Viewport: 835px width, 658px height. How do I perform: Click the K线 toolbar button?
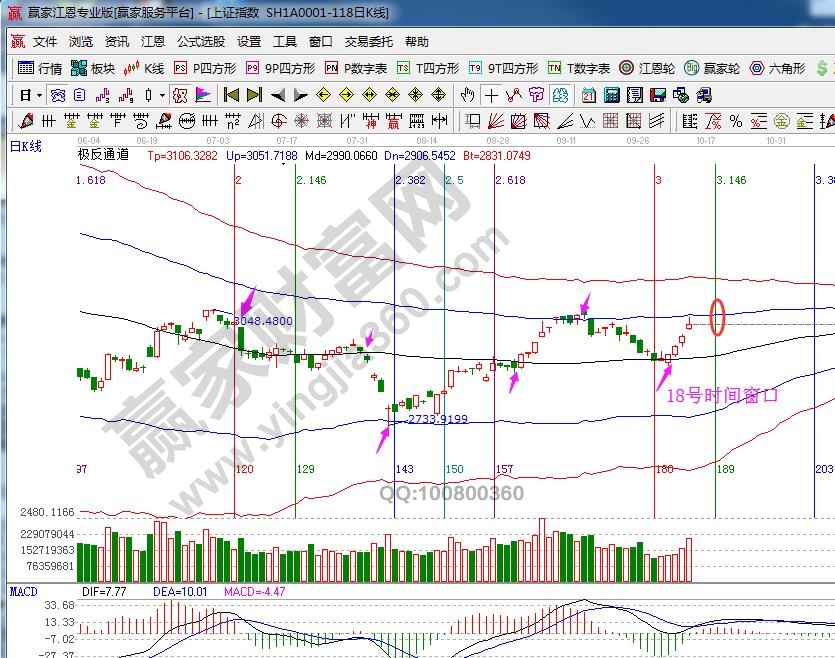(x=143, y=68)
